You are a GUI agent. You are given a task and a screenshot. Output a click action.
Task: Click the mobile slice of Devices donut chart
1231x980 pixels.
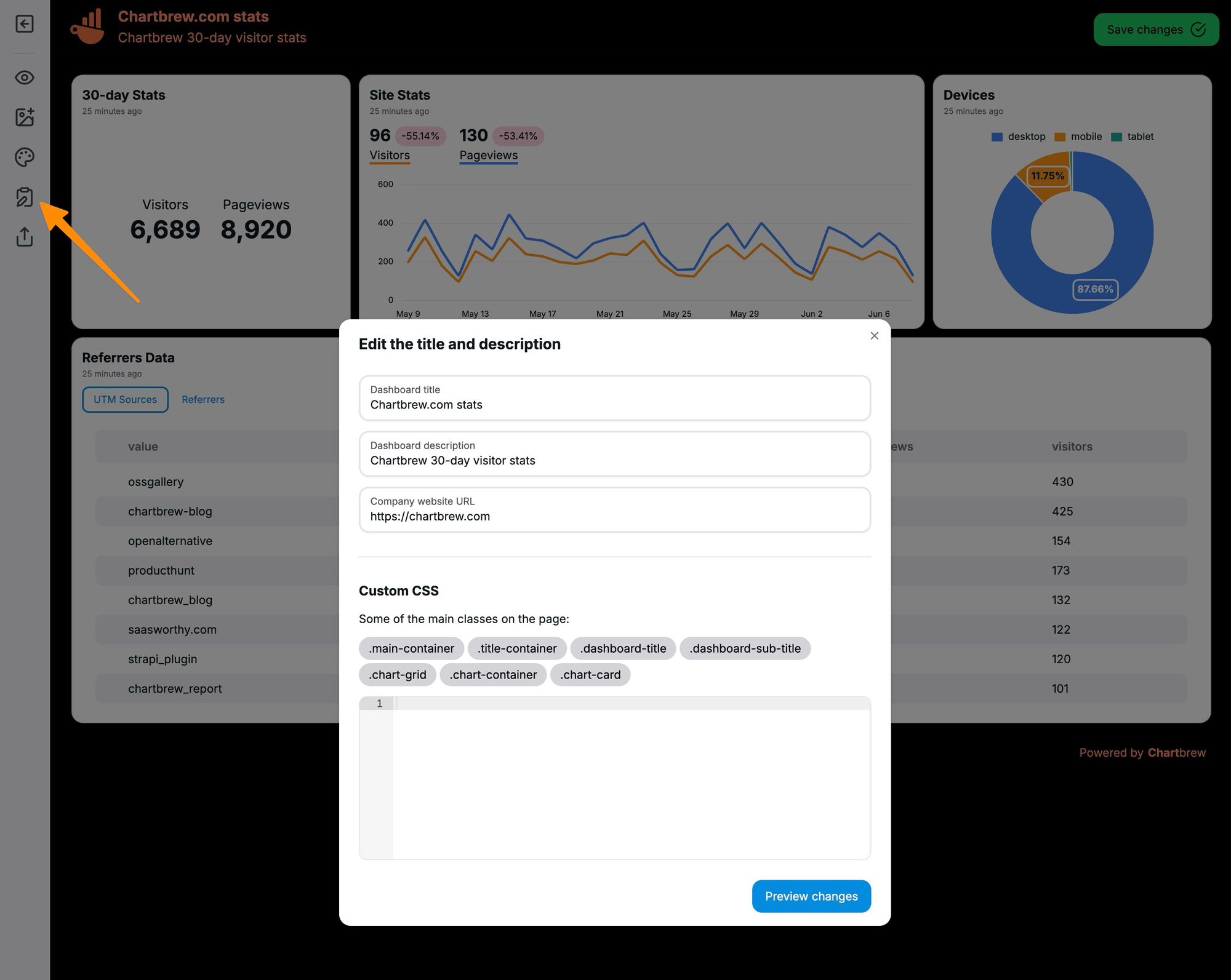tap(1048, 175)
